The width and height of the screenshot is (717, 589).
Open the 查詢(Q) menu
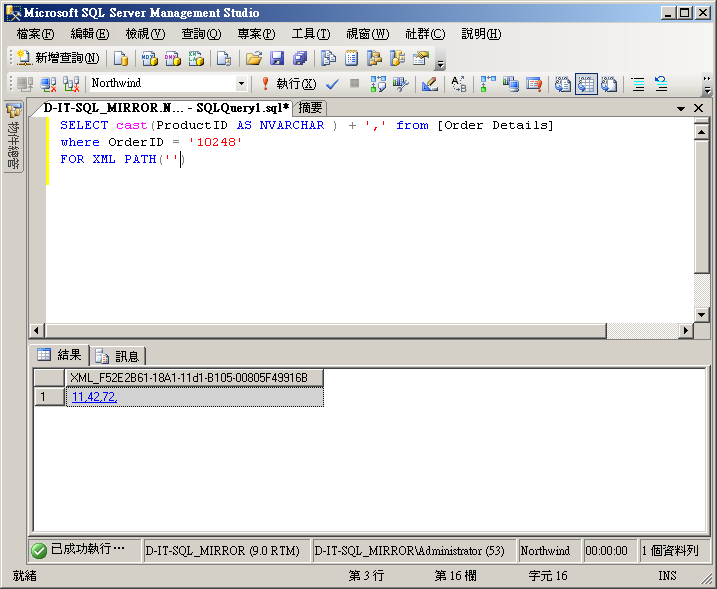pyautogui.click(x=201, y=34)
